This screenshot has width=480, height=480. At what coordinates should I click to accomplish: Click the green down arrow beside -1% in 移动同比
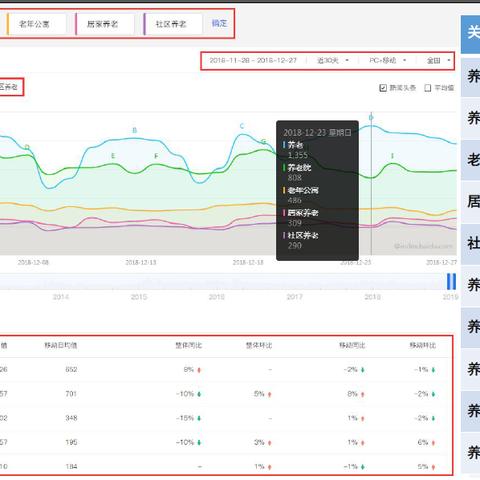click(363, 467)
